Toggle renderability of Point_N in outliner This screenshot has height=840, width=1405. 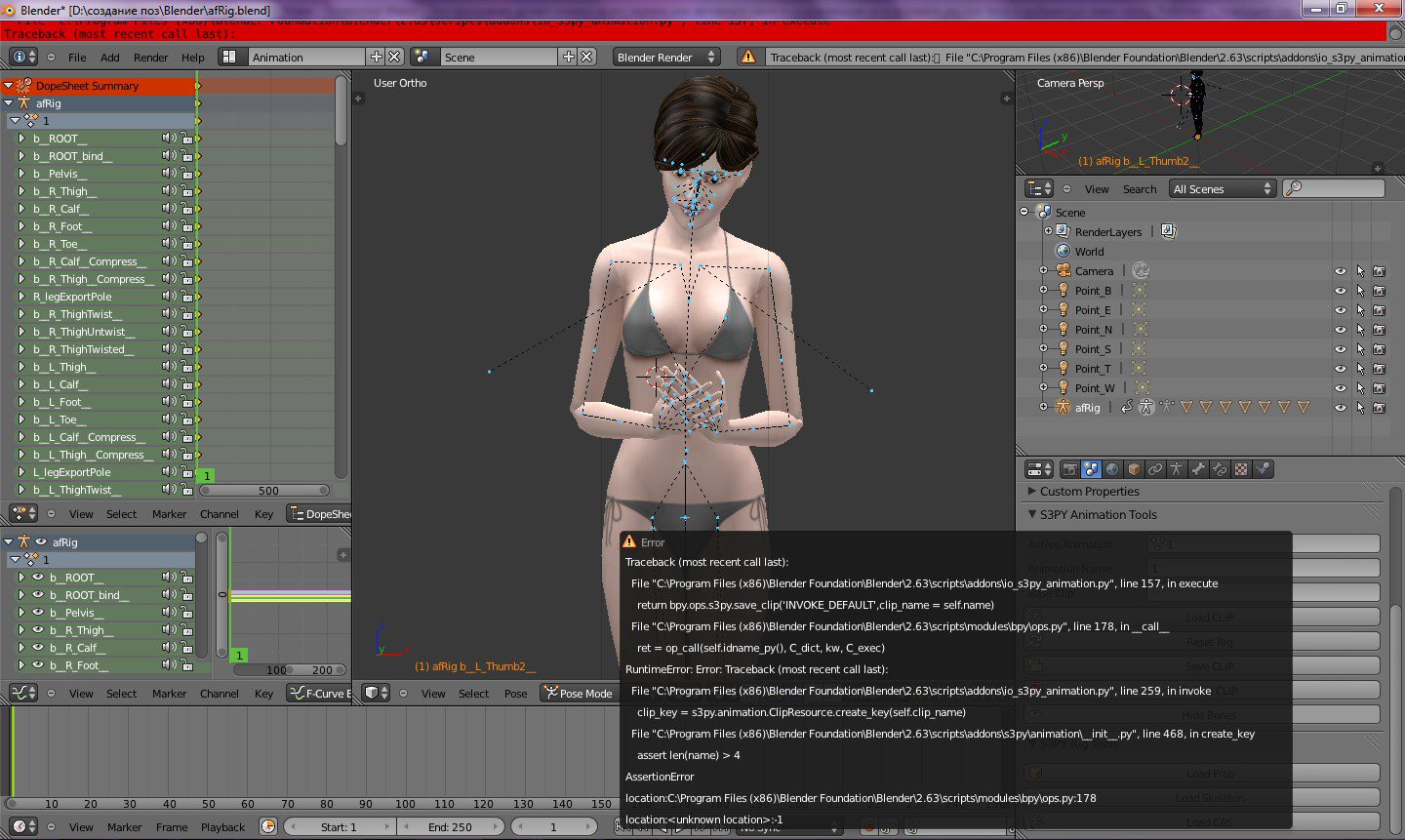pos(1380,330)
